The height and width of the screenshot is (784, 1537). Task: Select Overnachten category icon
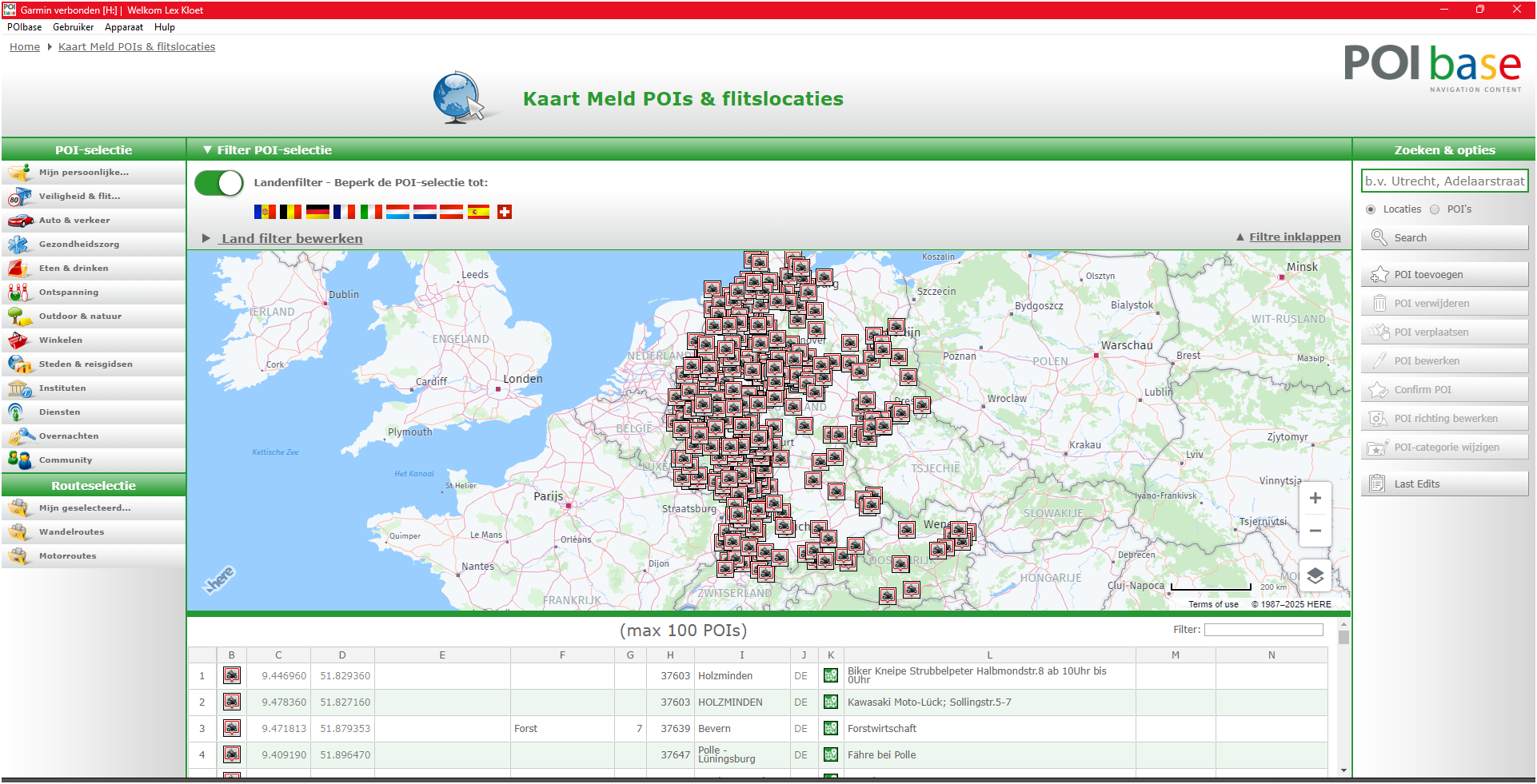click(x=20, y=436)
